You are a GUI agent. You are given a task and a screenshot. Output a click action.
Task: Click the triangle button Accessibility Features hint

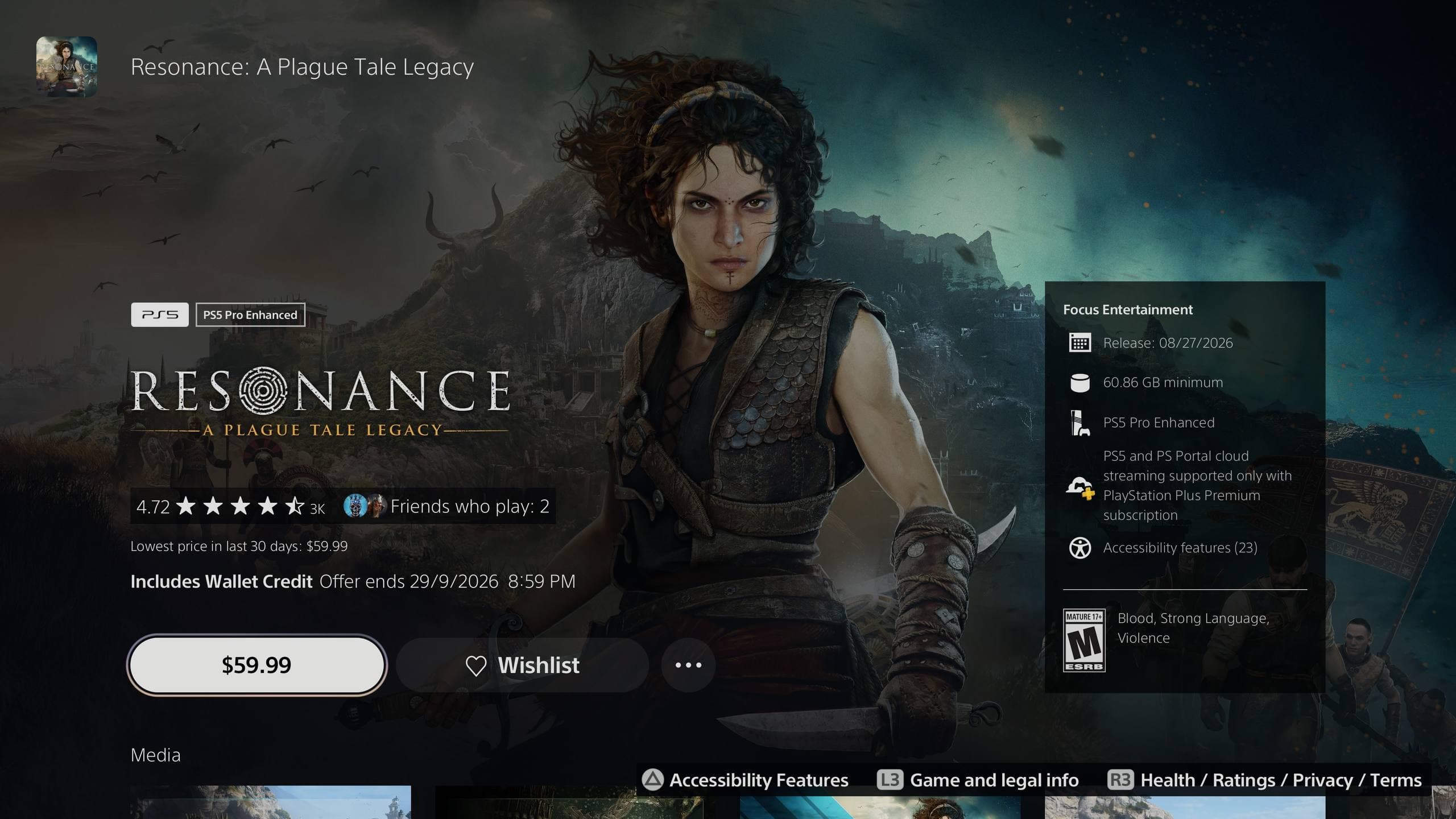click(x=652, y=780)
